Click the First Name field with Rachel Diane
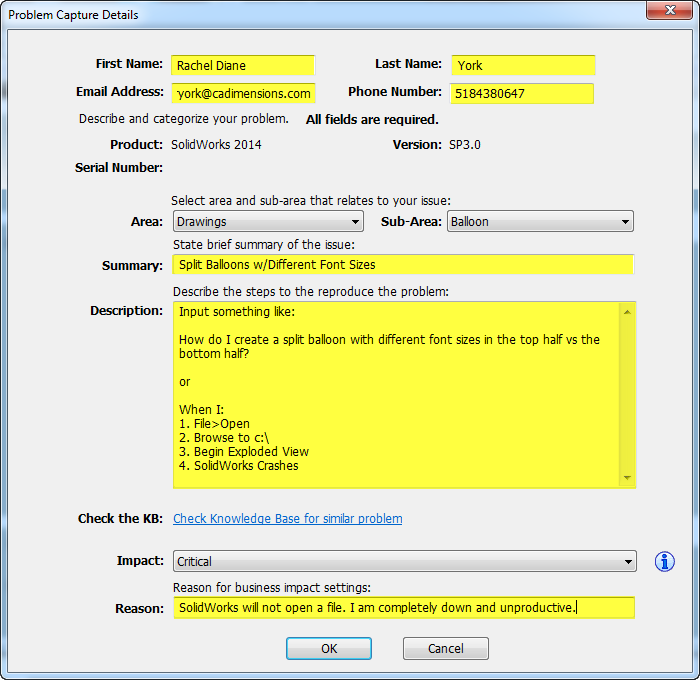The image size is (700, 680). pos(243,66)
